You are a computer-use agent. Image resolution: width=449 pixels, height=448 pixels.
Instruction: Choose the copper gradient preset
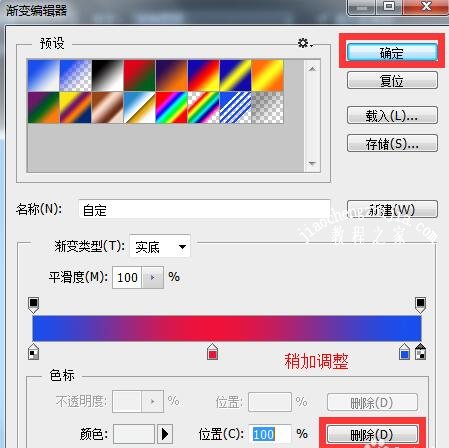click(x=108, y=107)
